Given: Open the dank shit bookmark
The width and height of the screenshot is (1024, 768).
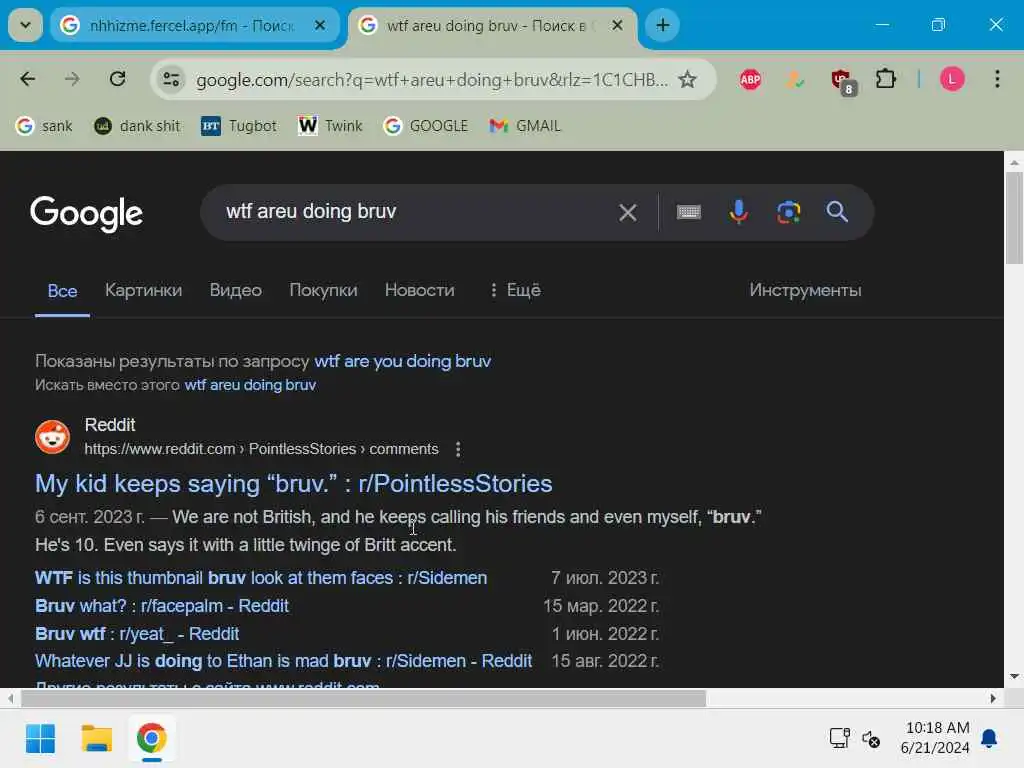Looking at the screenshot, I should [137, 125].
